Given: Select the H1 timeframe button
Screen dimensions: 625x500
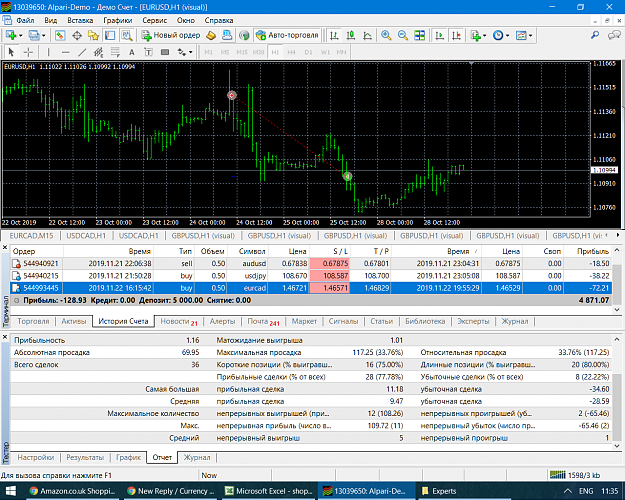Looking at the screenshot, I should [x=275, y=52].
